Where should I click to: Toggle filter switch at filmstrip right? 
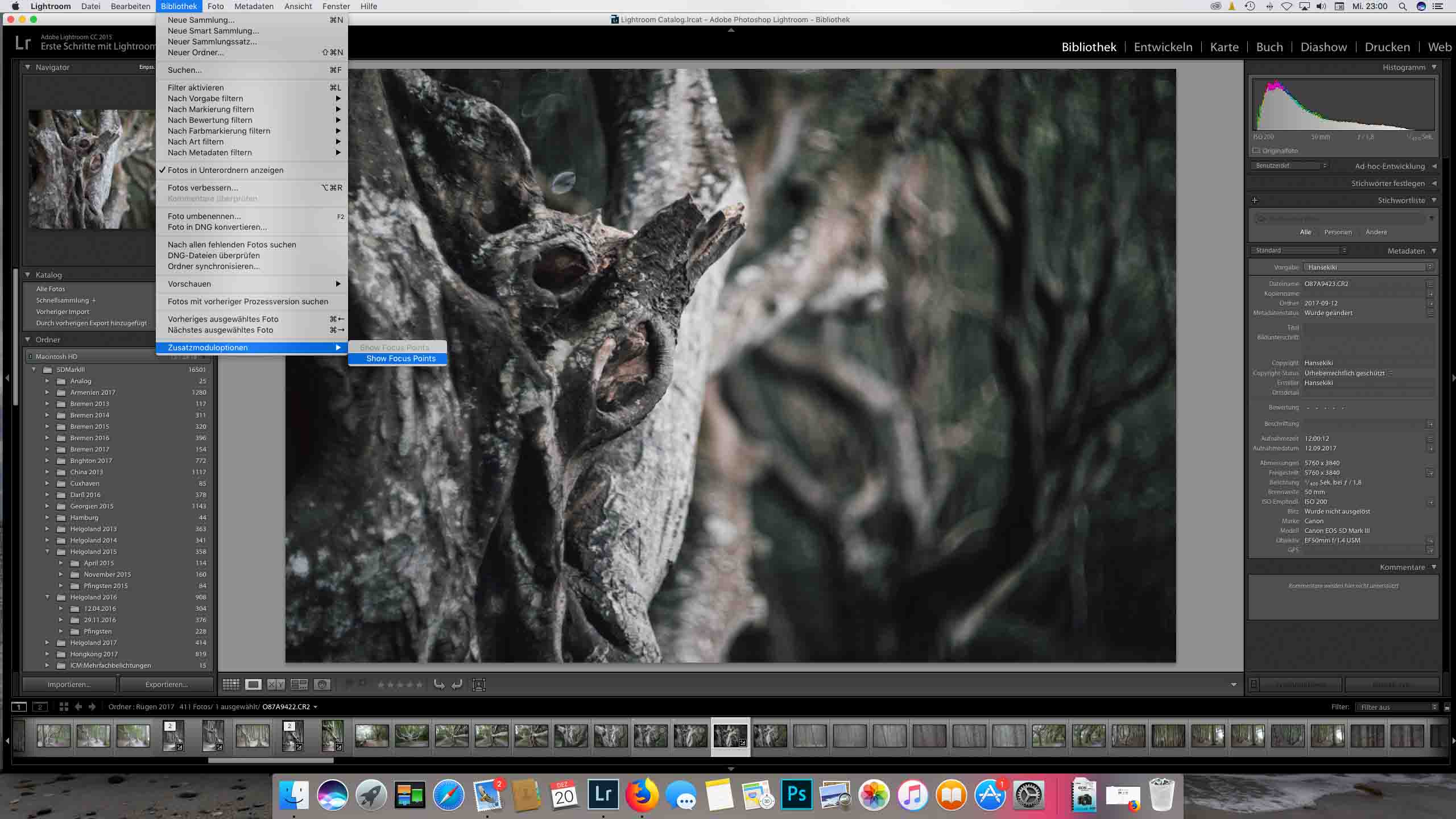1447,707
